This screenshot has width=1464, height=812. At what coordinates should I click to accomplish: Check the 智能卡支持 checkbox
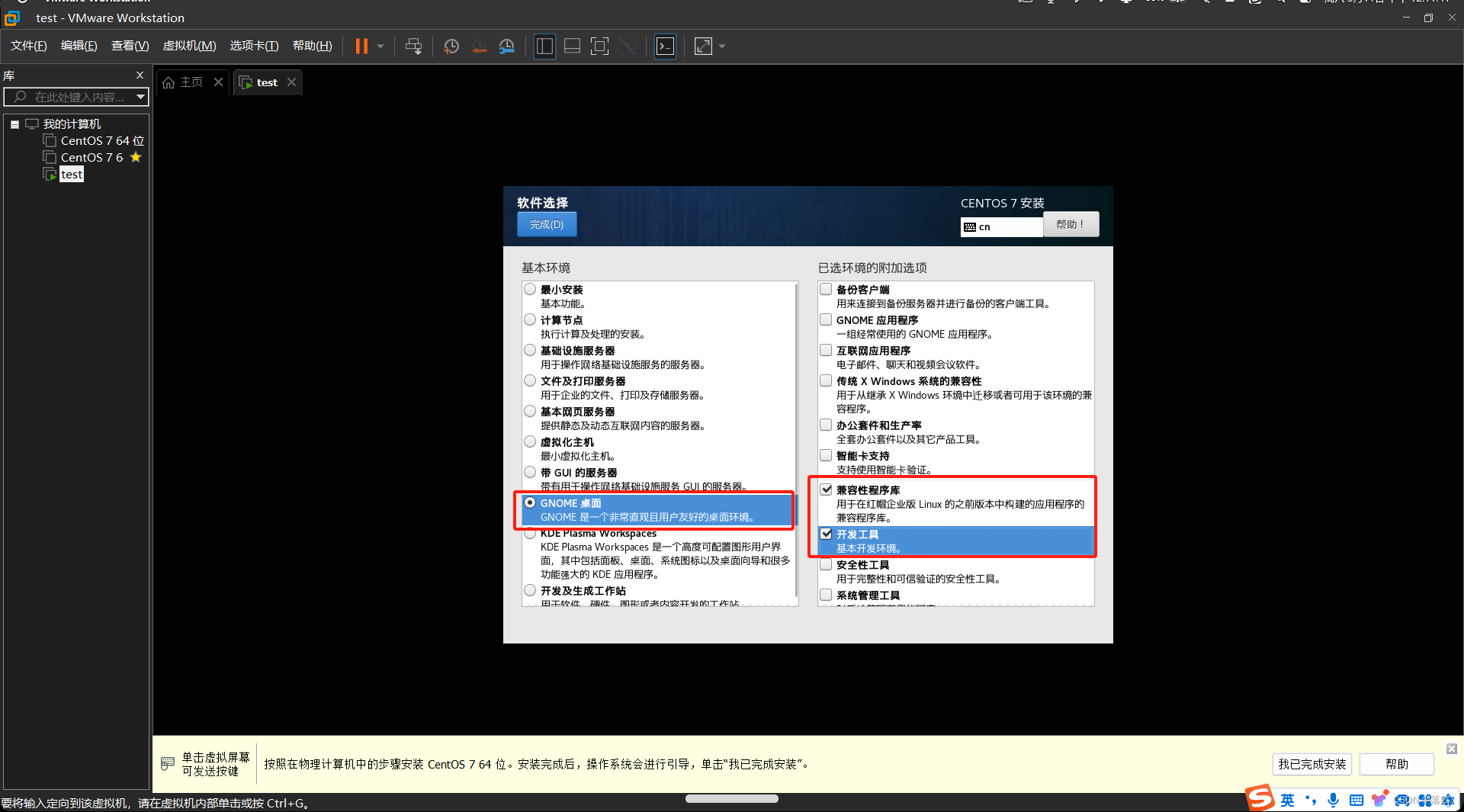pyautogui.click(x=826, y=455)
